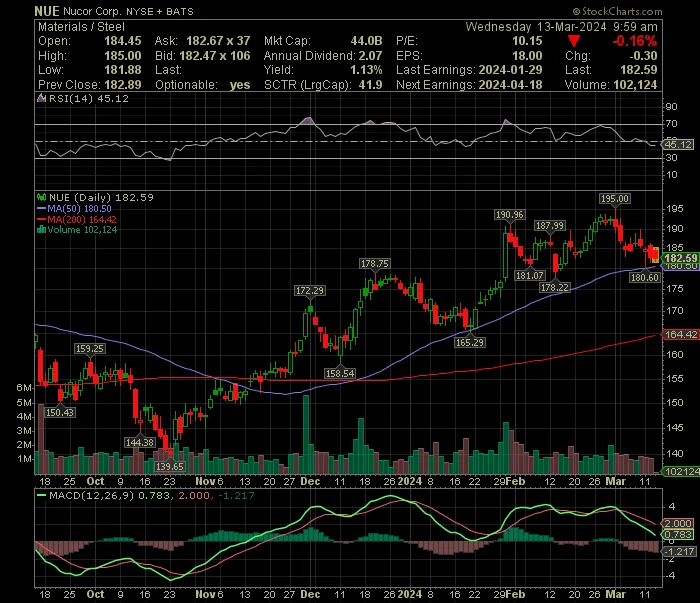Click the -0.16% percent change value
Image resolution: width=700 pixels, height=603 pixels.
click(x=634, y=42)
